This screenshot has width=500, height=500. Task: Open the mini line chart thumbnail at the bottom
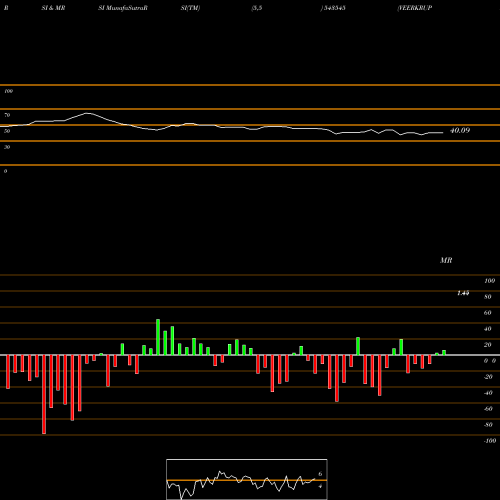coord(247,479)
